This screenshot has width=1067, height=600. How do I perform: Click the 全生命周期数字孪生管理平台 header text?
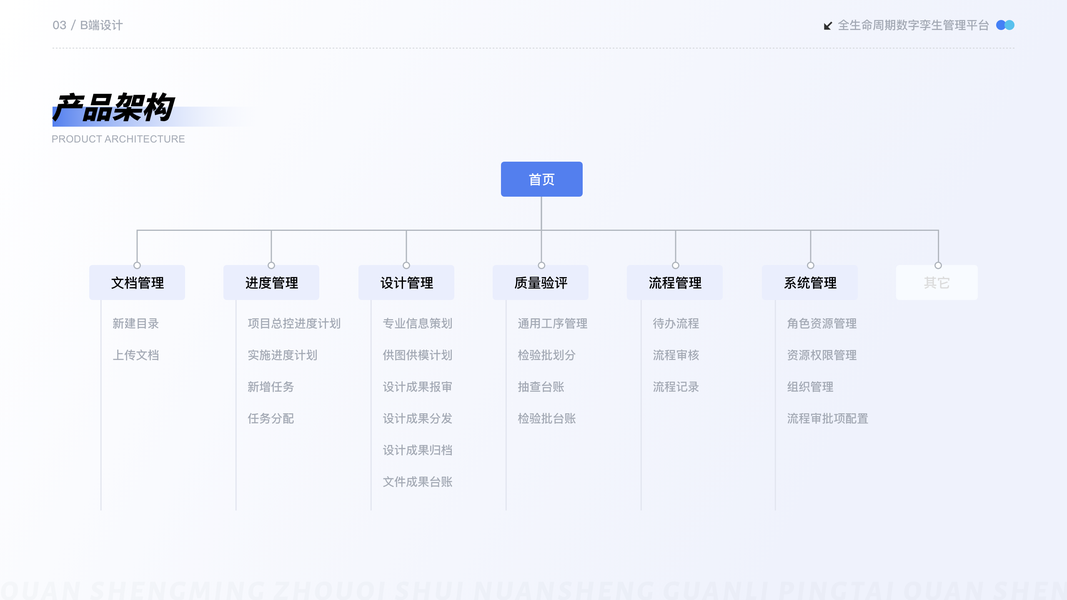pos(913,25)
